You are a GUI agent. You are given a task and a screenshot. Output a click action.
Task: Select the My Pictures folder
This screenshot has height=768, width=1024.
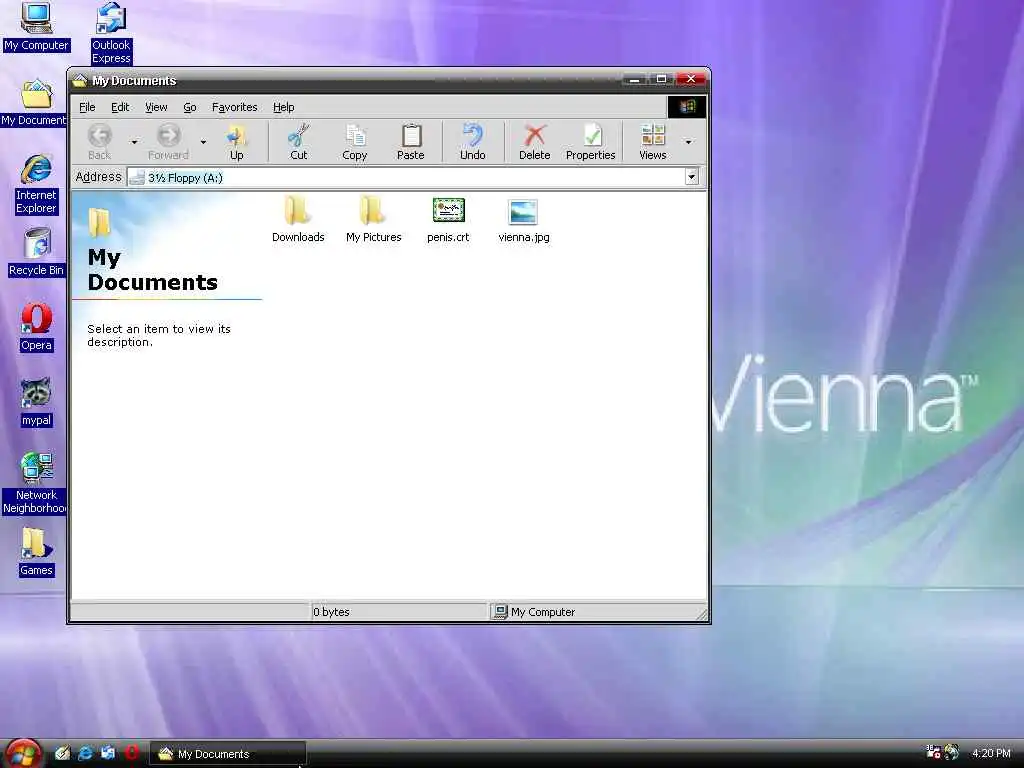[374, 219]
